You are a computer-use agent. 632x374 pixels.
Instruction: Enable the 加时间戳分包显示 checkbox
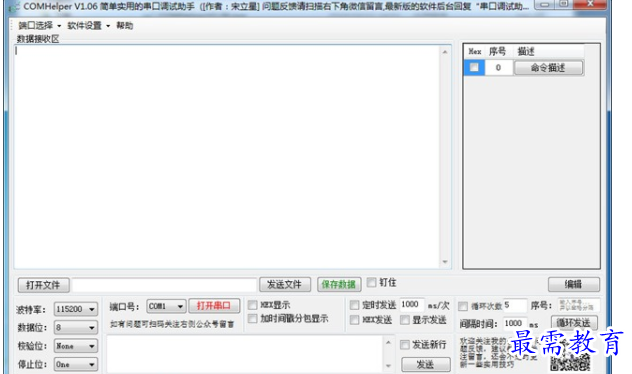(x=253, y=319)
